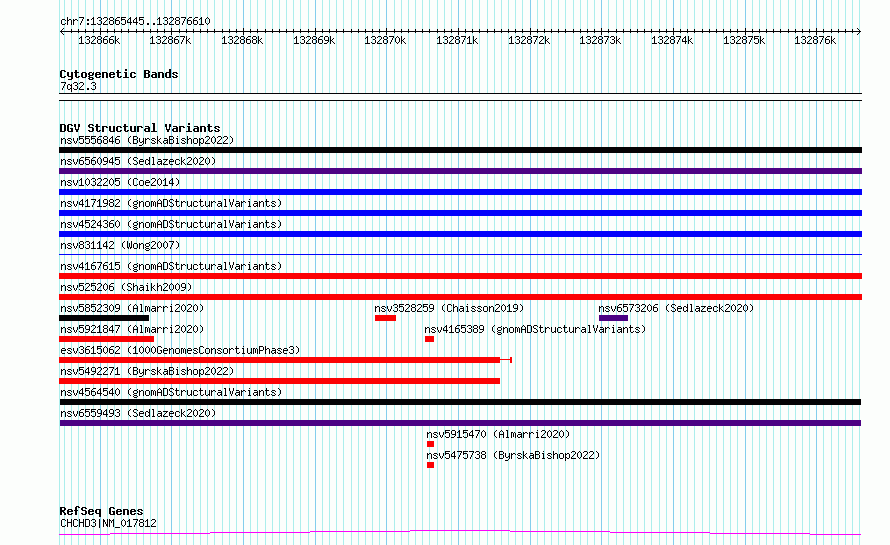Open nsv5475738 (ByrskaBishop2022) label

coord(513,455)
